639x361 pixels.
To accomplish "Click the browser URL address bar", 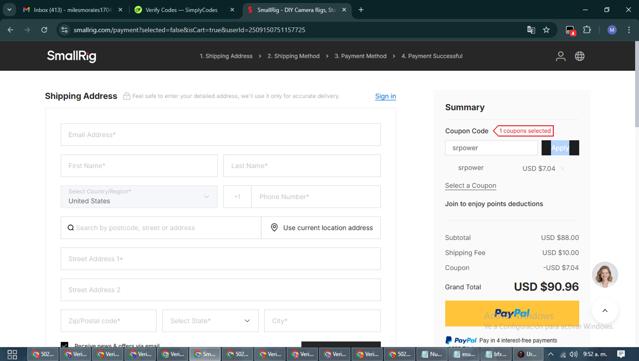I will coord(293,30).
